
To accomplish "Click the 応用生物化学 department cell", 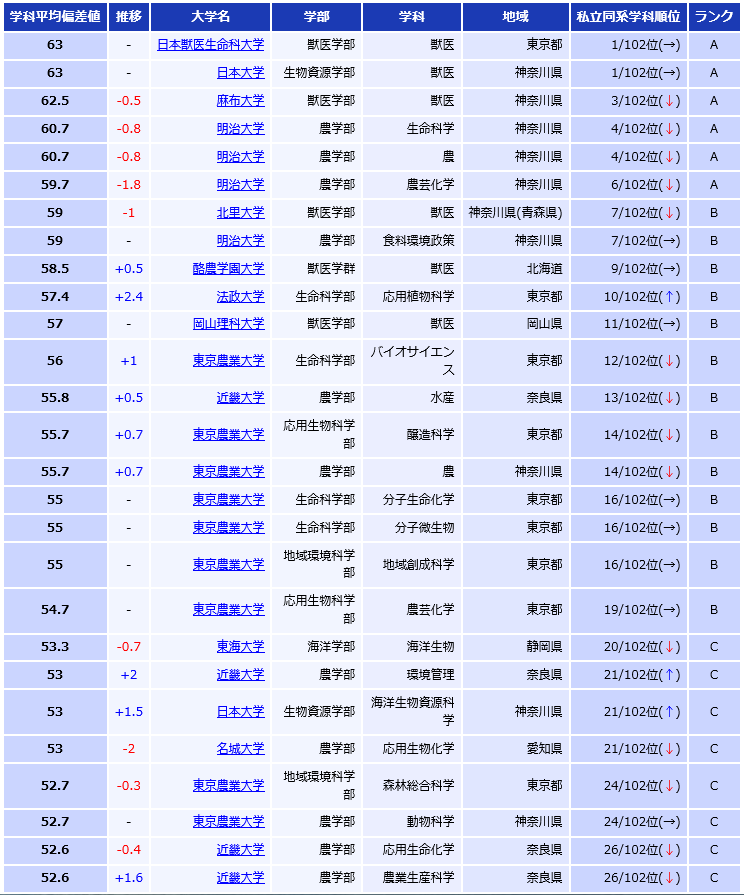I will point(412,748).
